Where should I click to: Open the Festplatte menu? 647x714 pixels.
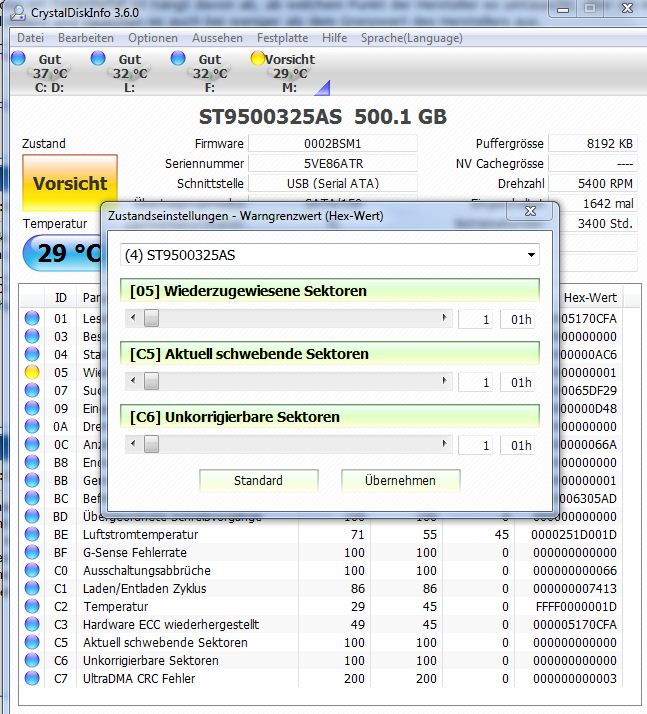pyautogui.click(x=282, y=38)
